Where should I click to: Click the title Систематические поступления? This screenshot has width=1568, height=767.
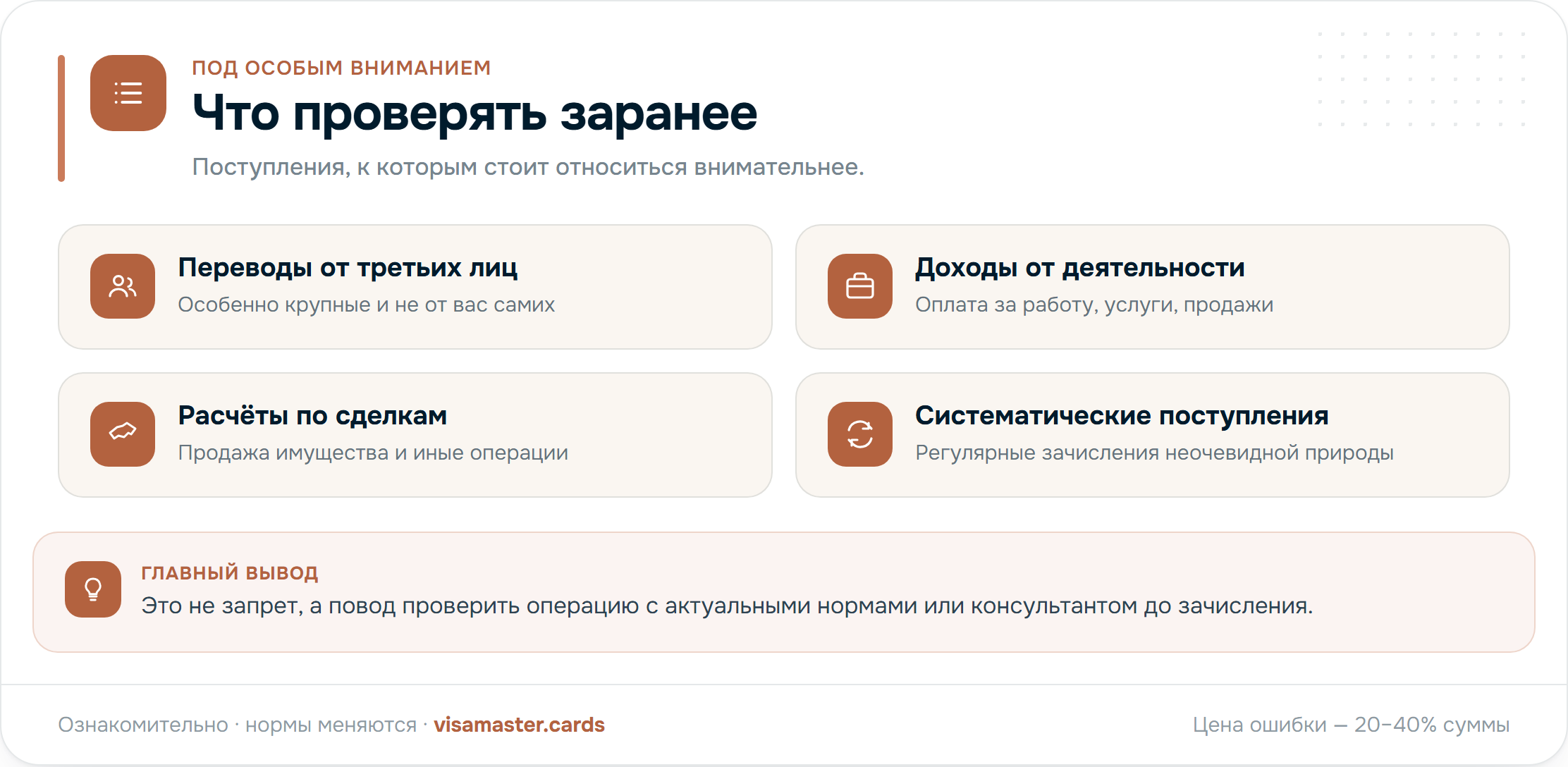[1122, 416]
